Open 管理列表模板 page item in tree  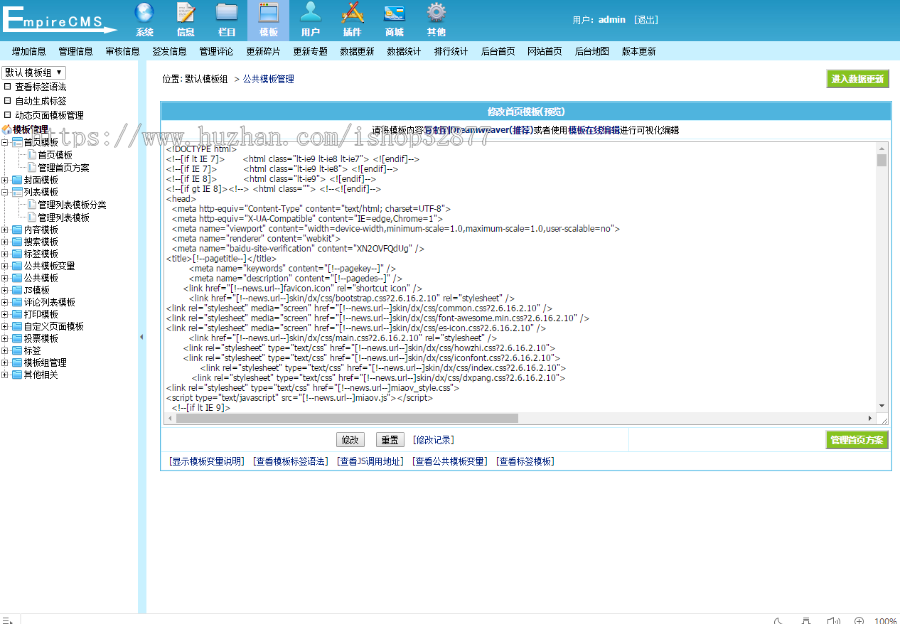(x=63, y=218)
